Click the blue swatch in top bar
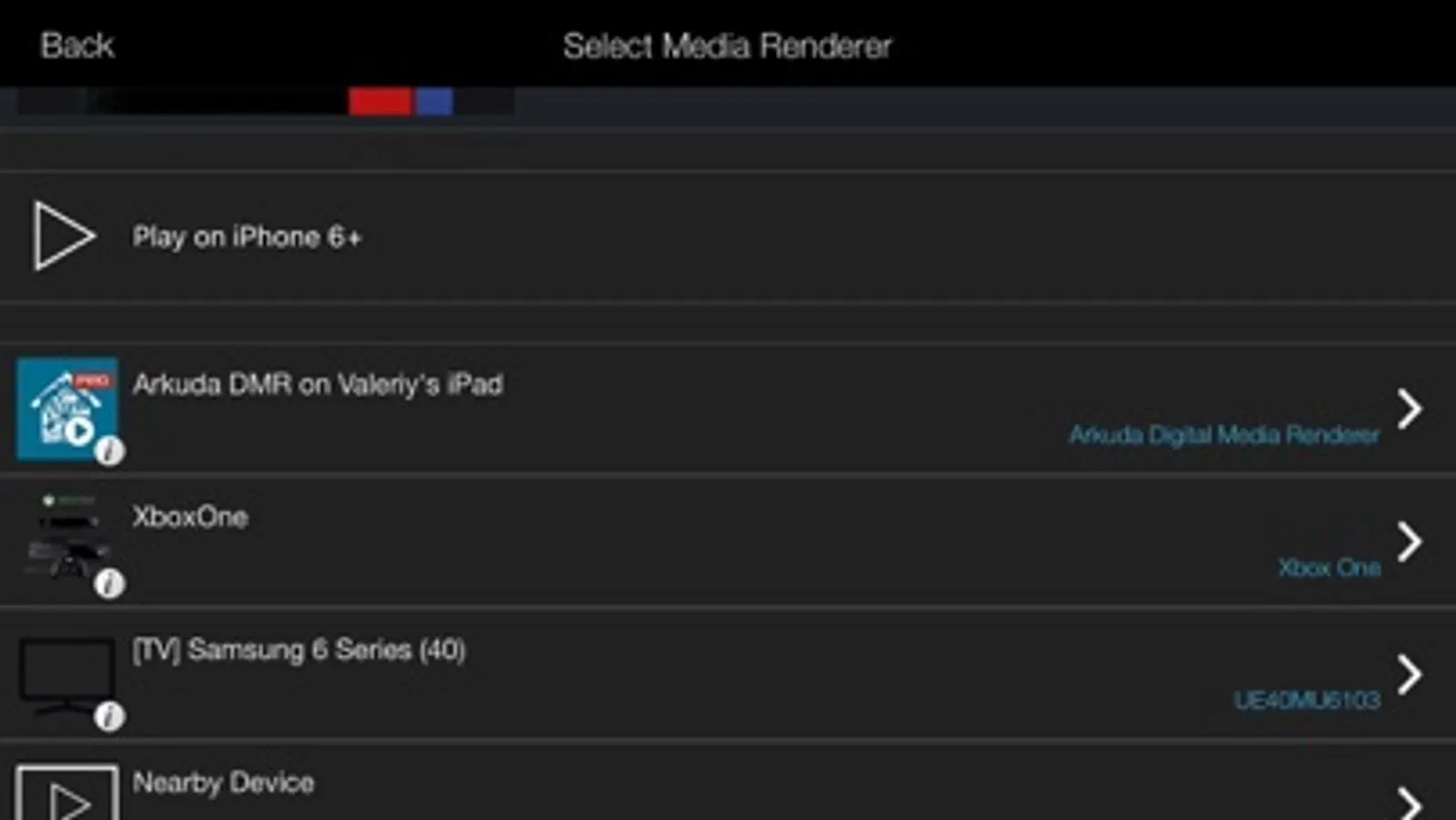 click(434, 101)
